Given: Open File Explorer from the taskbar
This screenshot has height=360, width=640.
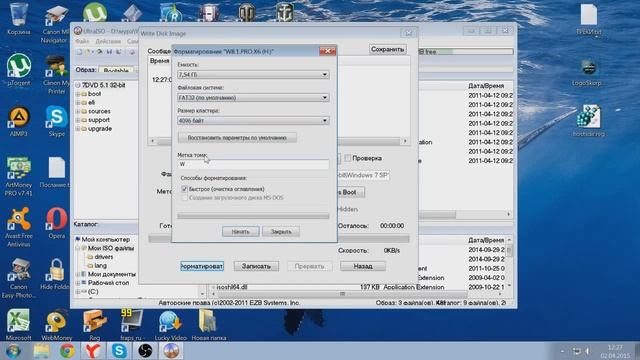Looking at the screenshot, I should point(41,351).
